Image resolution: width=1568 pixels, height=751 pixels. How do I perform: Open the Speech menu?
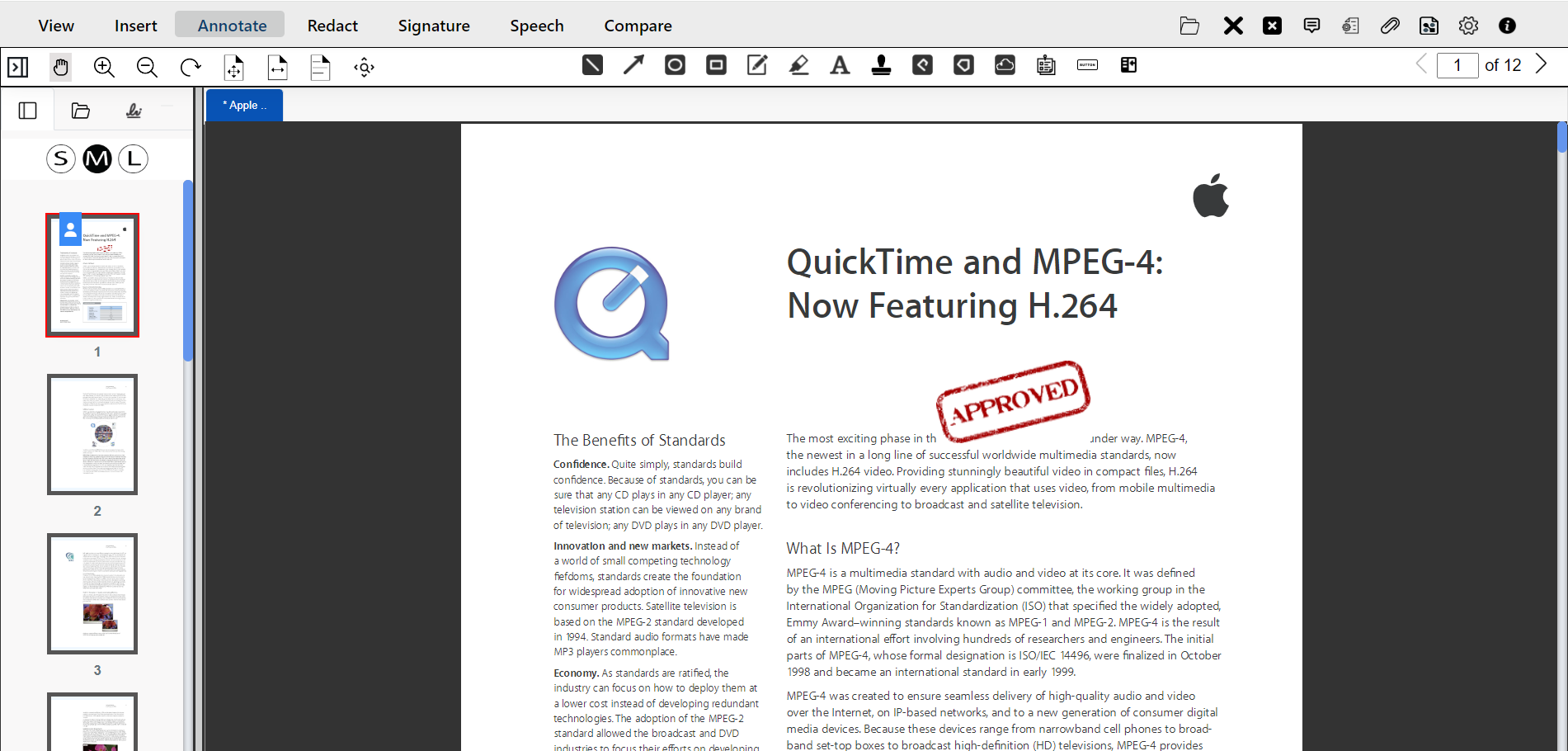click(537, 26)
